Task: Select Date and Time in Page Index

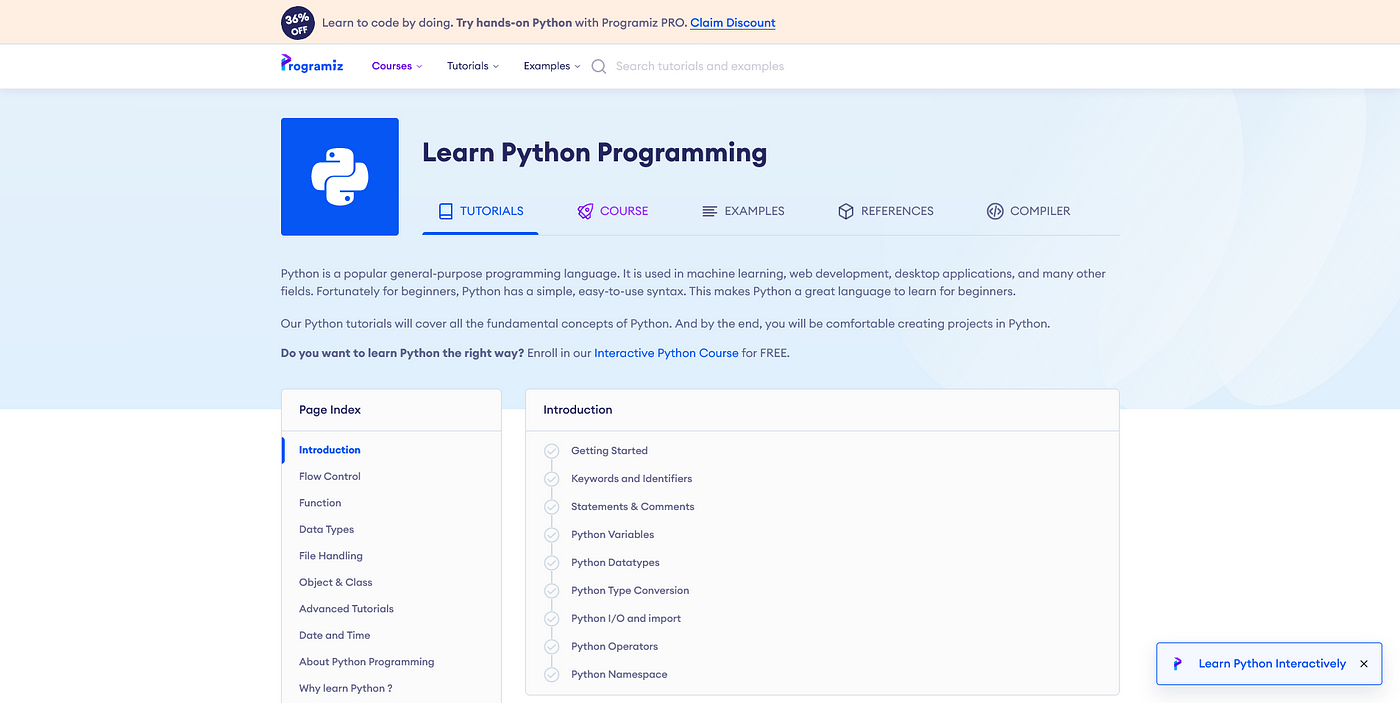Action: [x=334, y=635]
